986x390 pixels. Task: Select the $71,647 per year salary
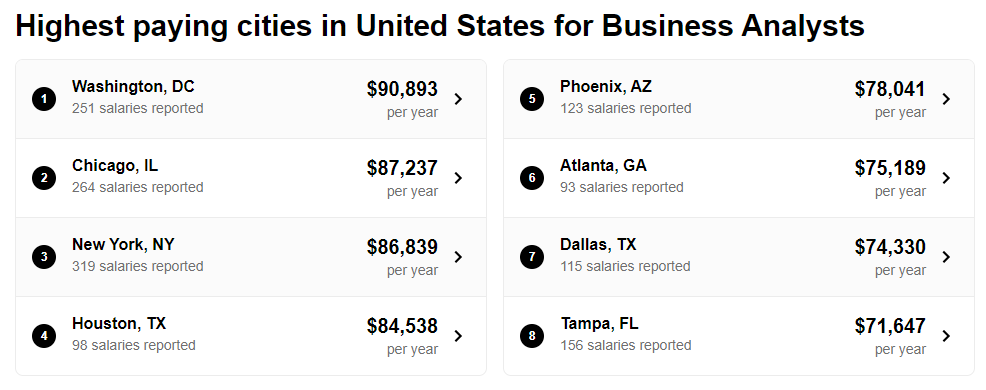tap(890, 337)
